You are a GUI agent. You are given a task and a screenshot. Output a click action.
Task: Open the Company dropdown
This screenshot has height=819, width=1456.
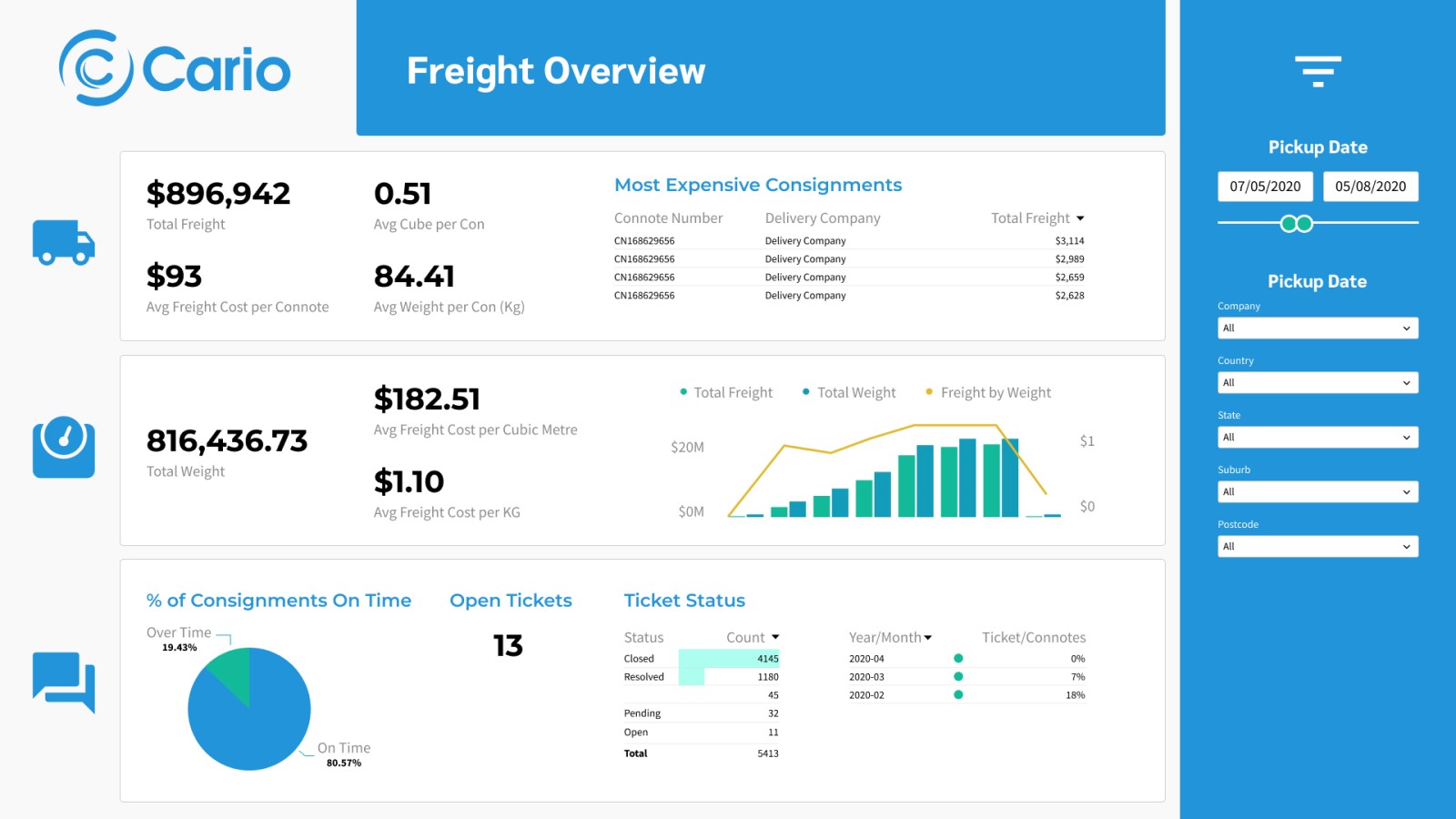pos(1317,328)
